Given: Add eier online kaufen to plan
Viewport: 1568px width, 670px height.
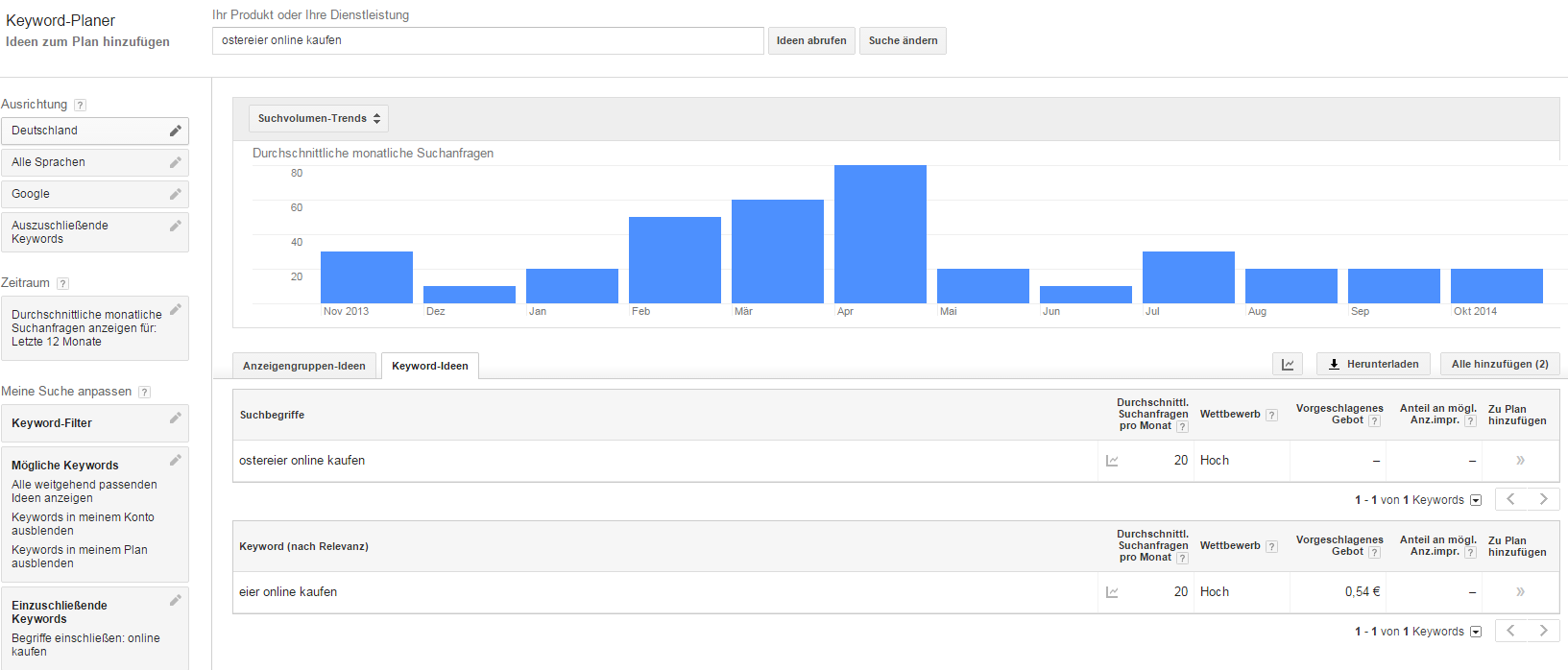Looking at the screenshot, I should pyautogui.click(x=1520, y=592).
